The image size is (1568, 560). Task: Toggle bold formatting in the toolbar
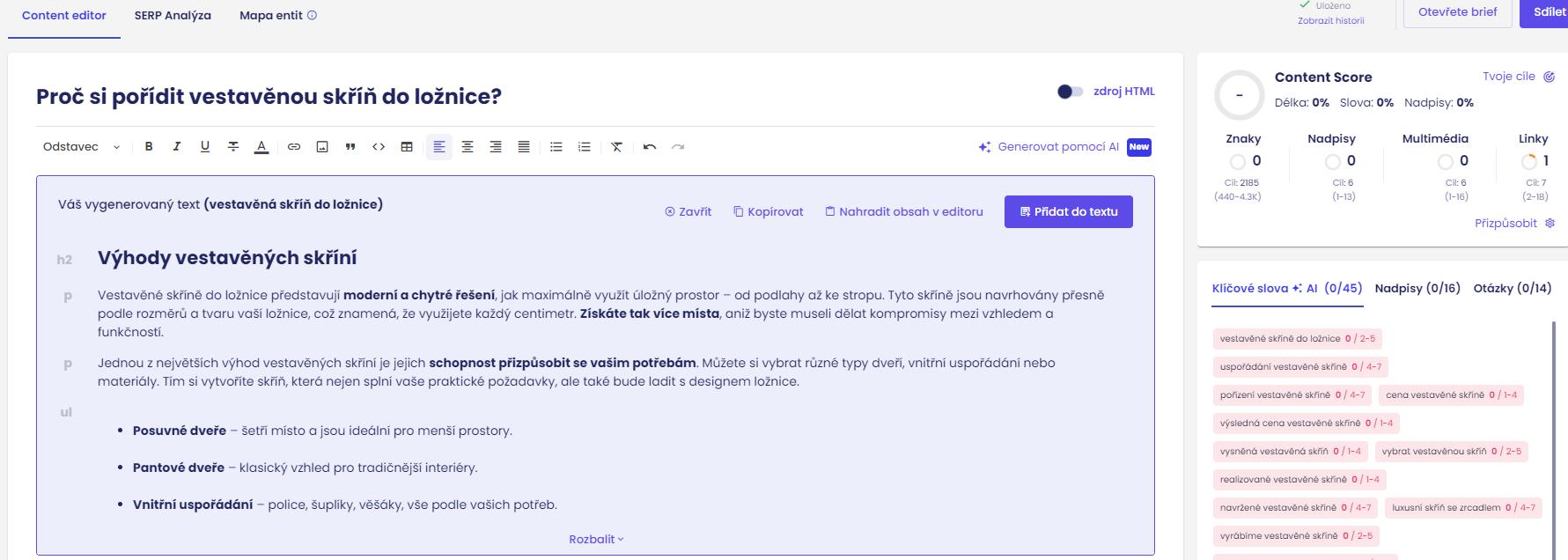(149, 147)
